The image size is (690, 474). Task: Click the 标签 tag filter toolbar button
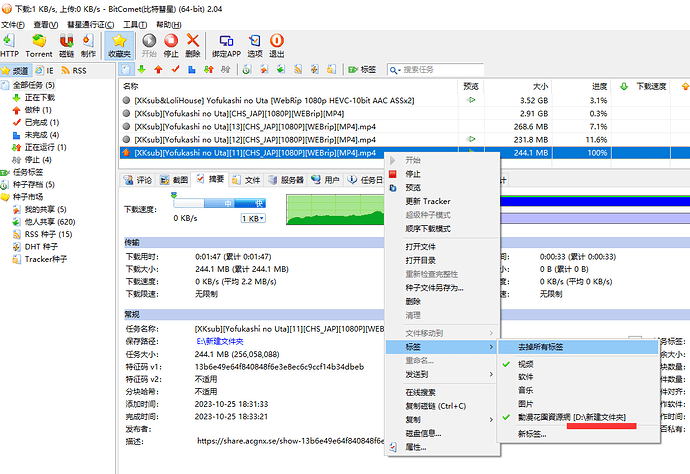[x=362, y=70]
